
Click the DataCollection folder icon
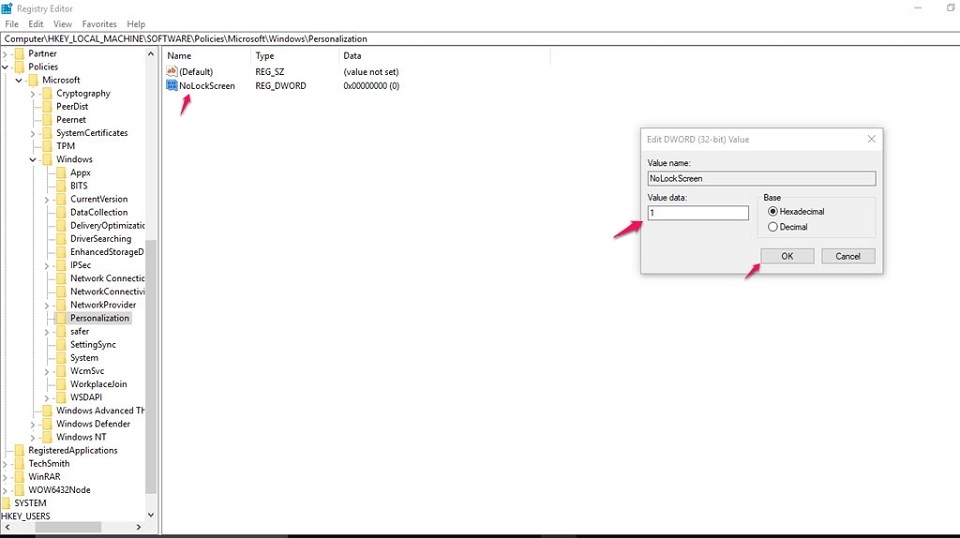(61, 212)
